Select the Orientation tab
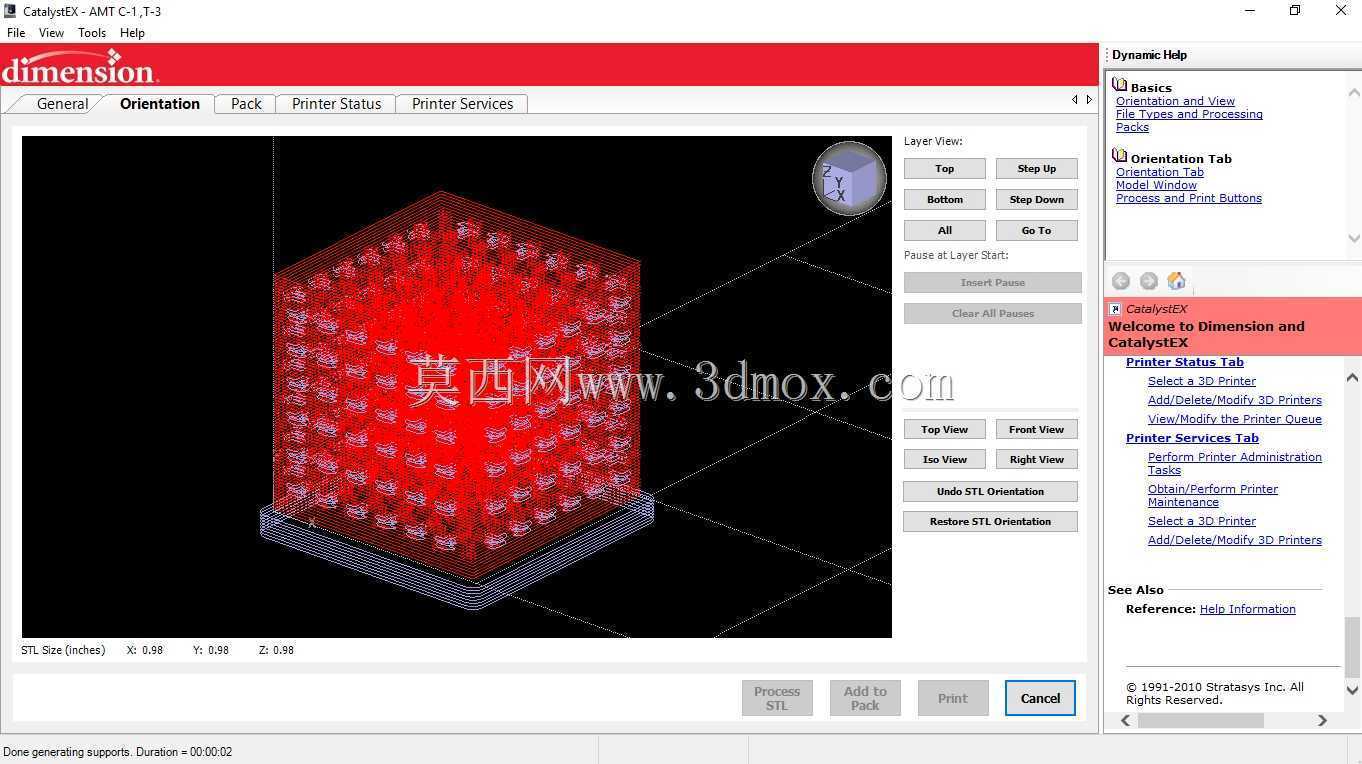The image size is (1362, 764). pos(160,104)
